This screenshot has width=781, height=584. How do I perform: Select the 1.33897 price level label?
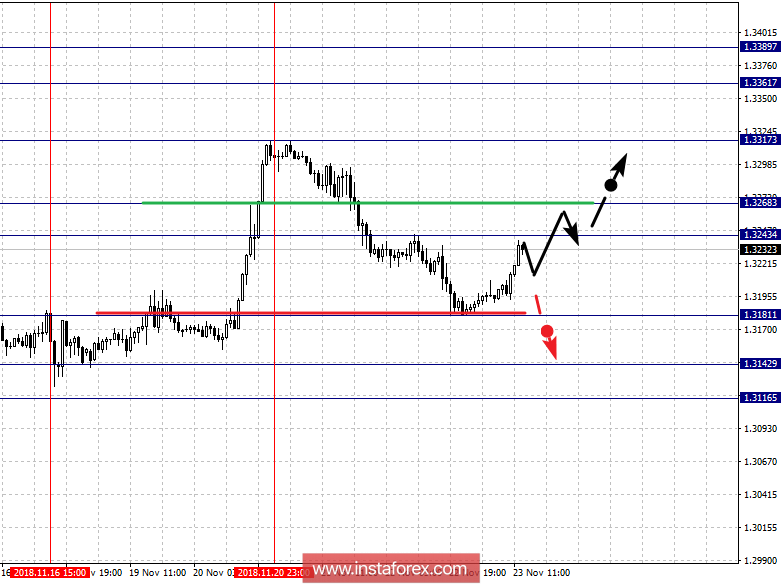pyautogui.click(x=760, y=47)
